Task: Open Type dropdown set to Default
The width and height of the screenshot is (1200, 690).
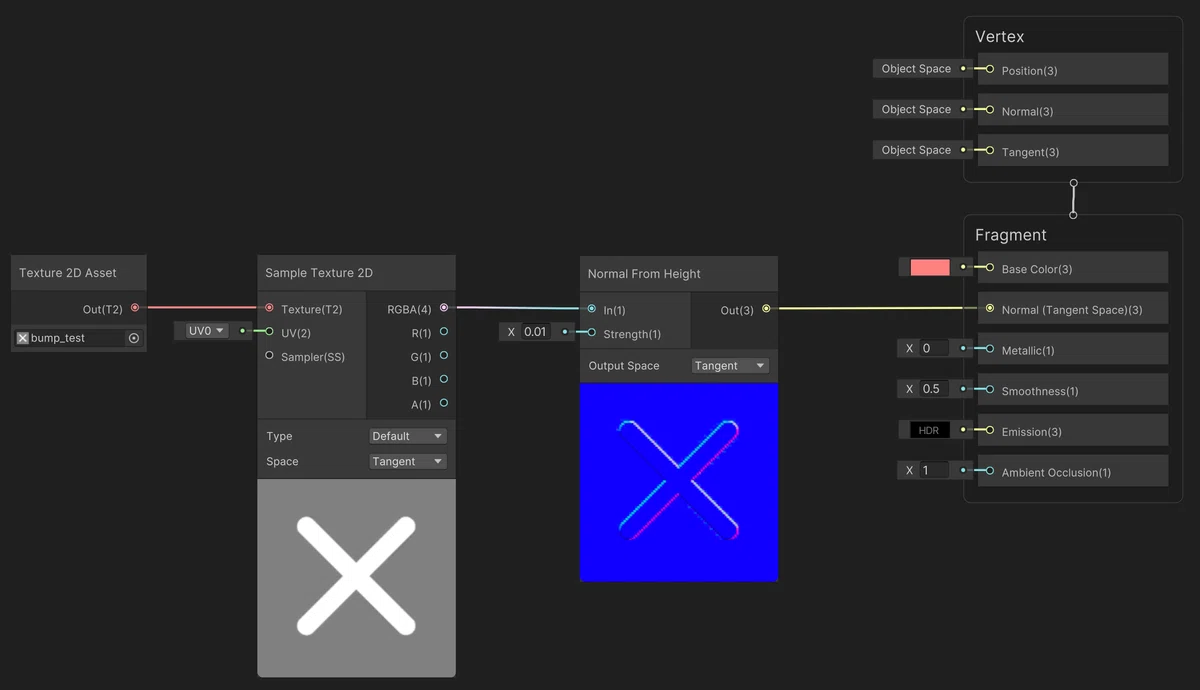Action: [x=408, y=436]
